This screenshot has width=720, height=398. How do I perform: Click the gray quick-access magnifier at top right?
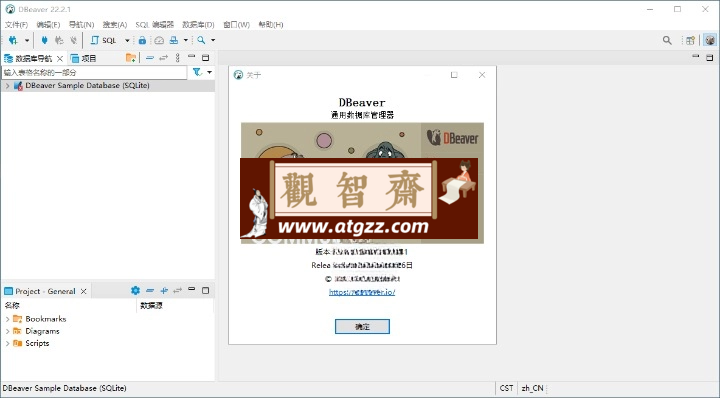click(667, 40)
